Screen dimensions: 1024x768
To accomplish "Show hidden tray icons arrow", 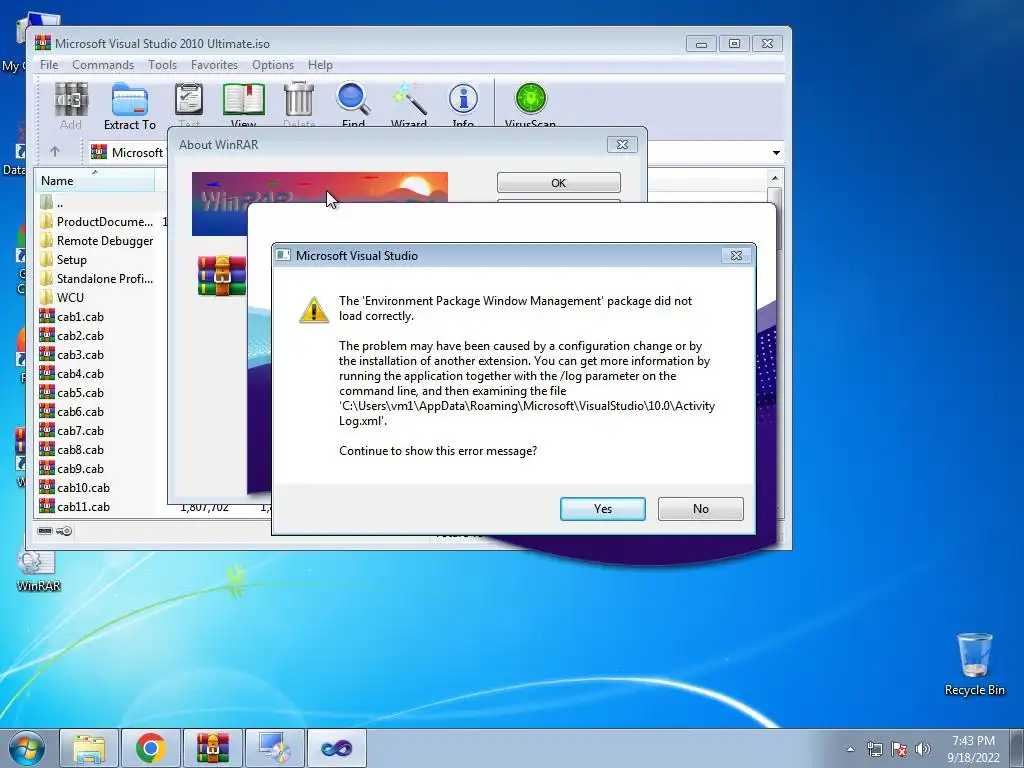I will pyautogui.click(x=850, y=749).
